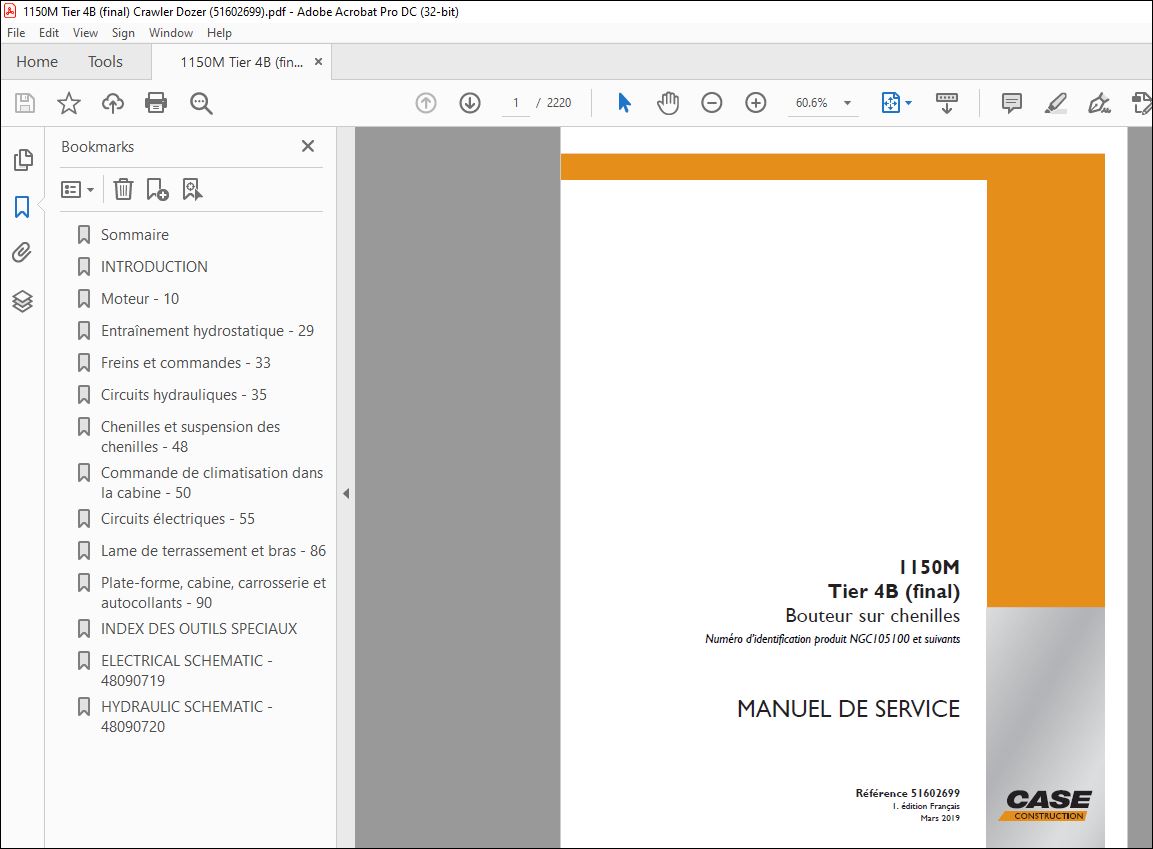Click the 60.6% zoom value field
The image size is (1153, 849).
[812, 103]
